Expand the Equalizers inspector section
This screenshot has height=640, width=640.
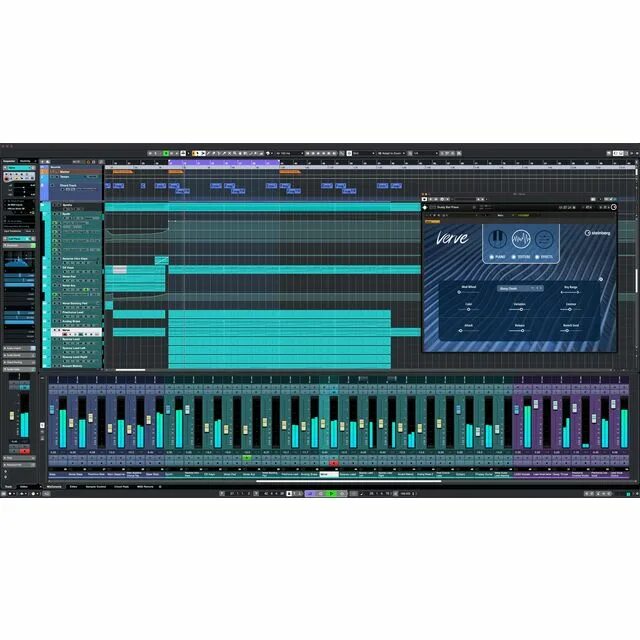(x=19, y=245)
